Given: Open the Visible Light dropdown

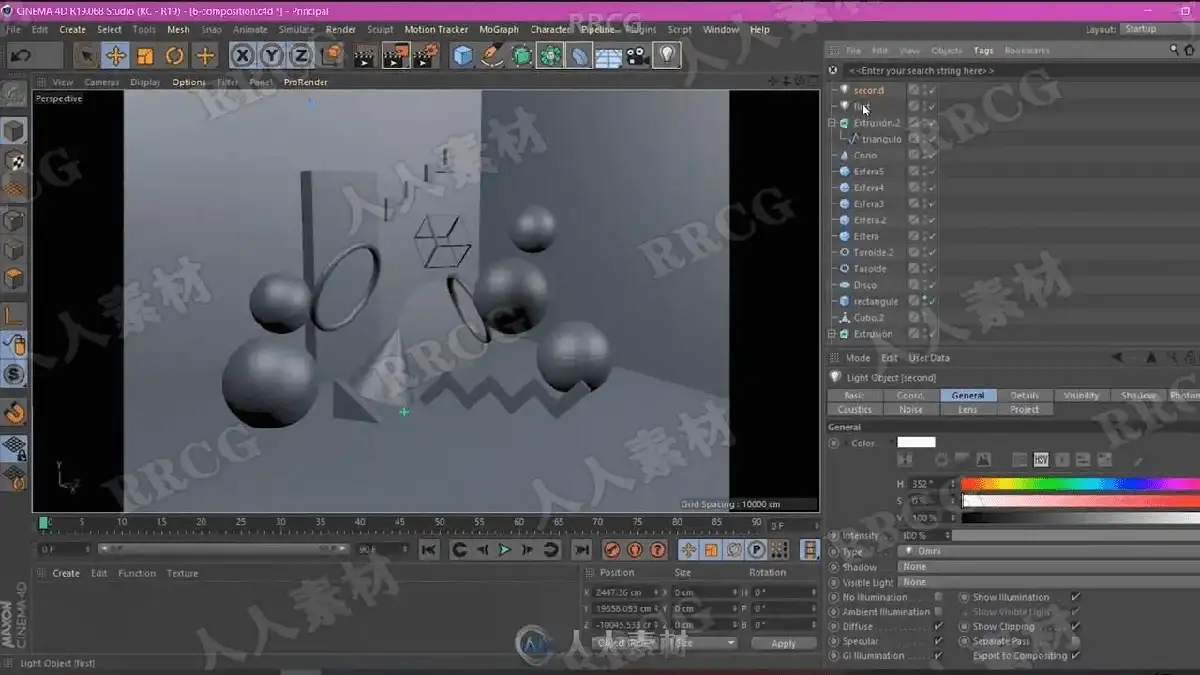Looking at the screenshot, I should pyautogui.click(x=1048, y=582).
